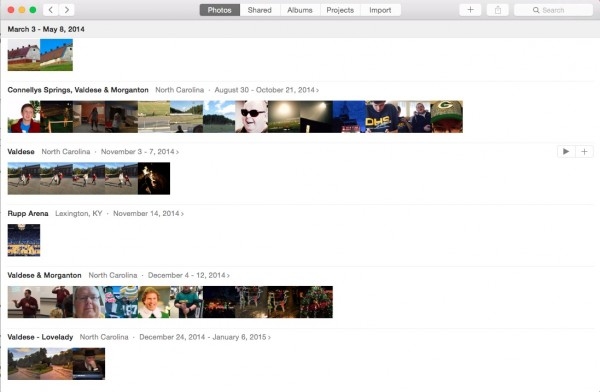Select the man in hat Lovelady photo
600x392 pixels.
(89, 364)
